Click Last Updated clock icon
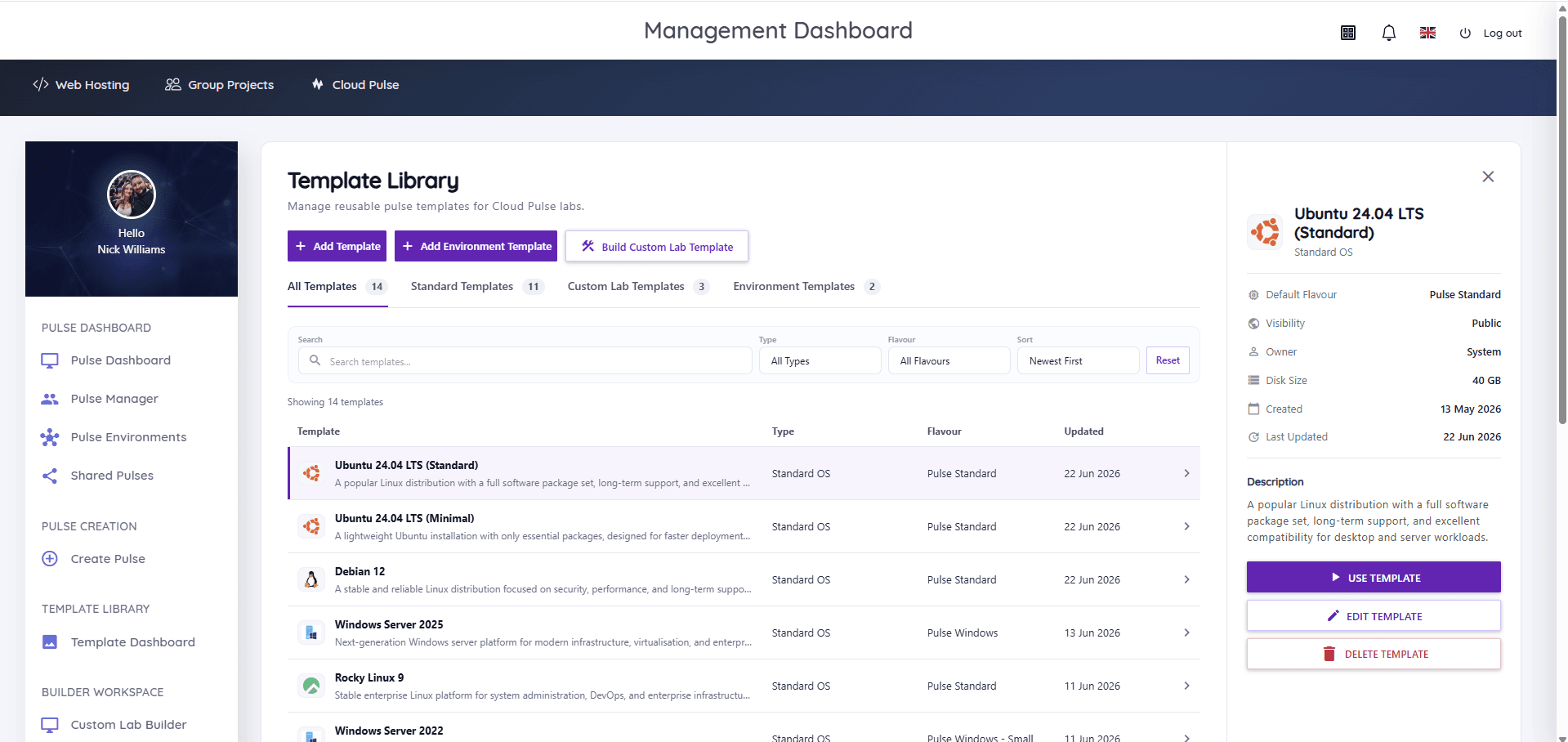The height and width of the screenshot is (742, 1568). point(1253,437)
